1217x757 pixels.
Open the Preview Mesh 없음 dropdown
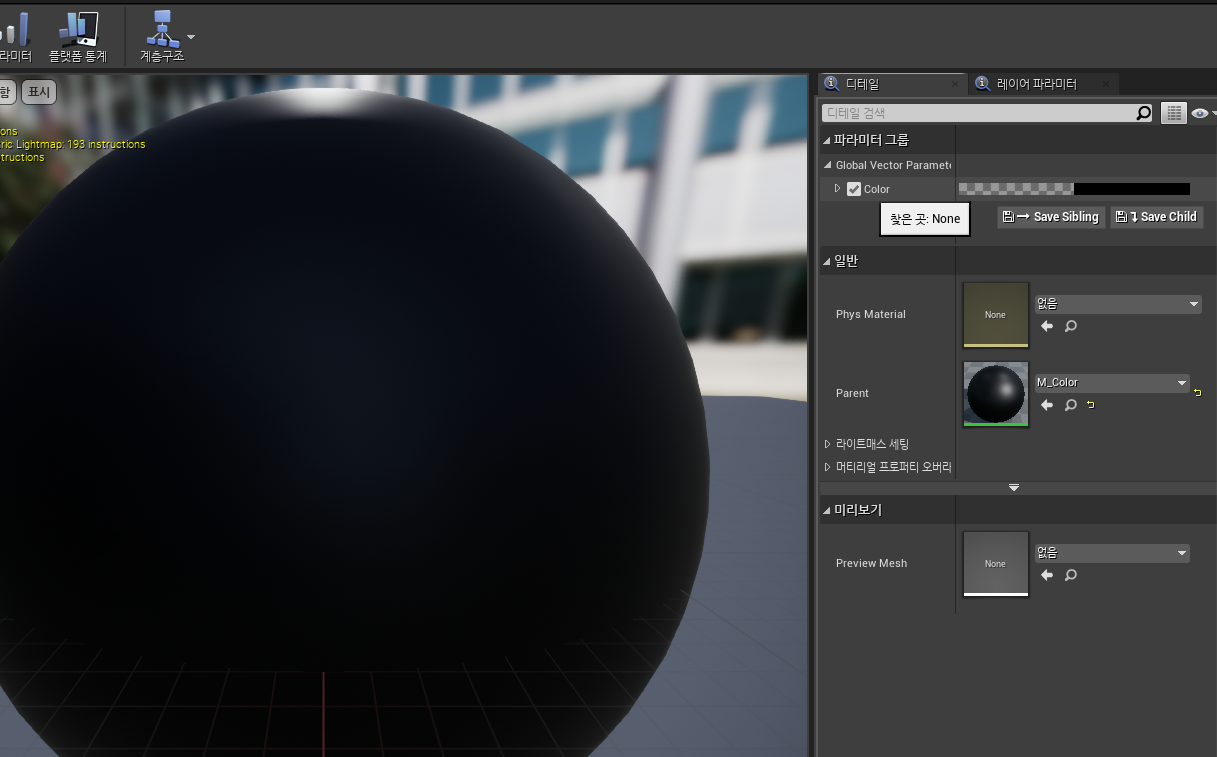pyautogui.click(x=1112, y=553)
